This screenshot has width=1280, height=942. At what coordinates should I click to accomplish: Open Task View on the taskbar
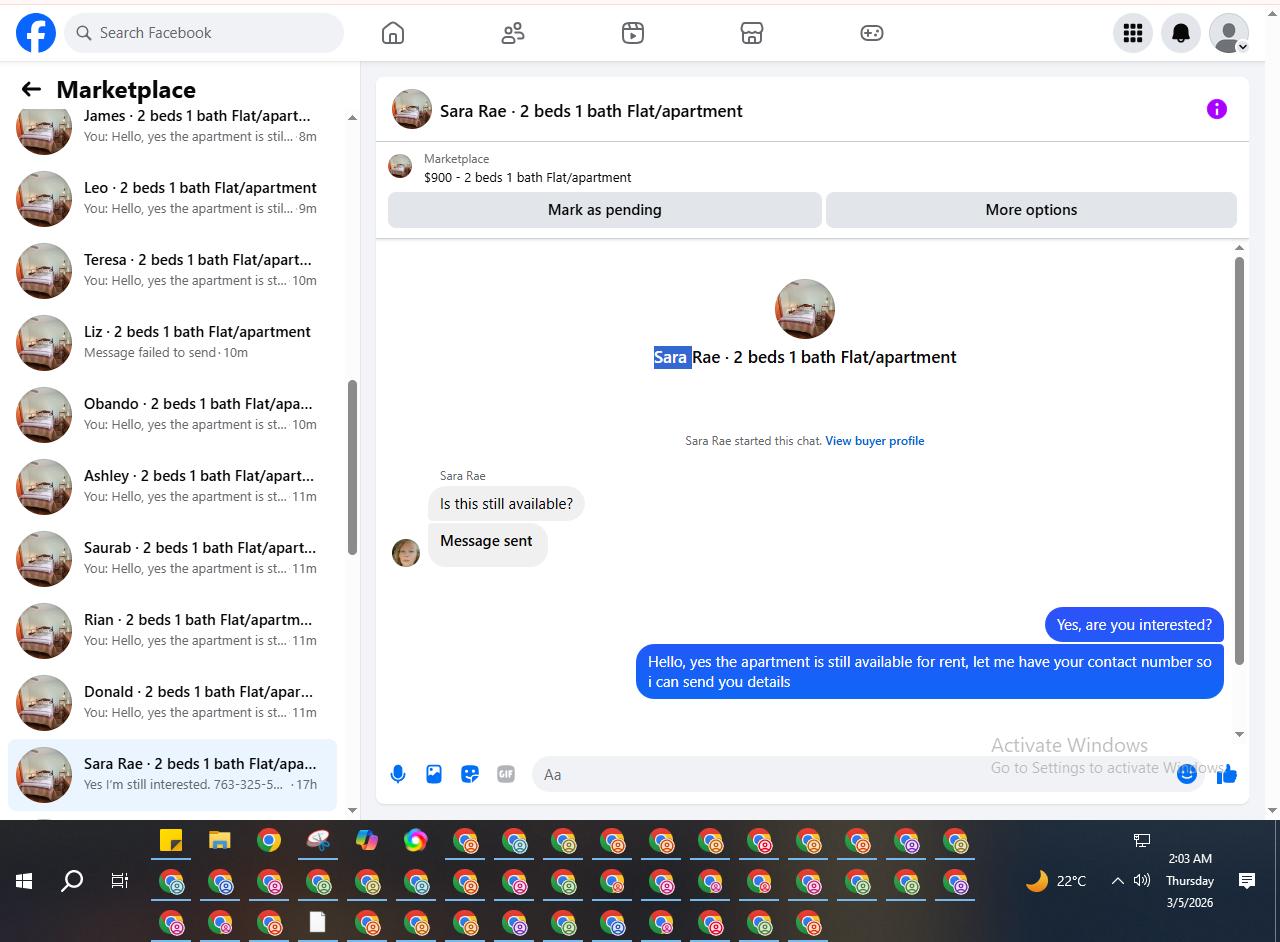[x=120, y=881]
